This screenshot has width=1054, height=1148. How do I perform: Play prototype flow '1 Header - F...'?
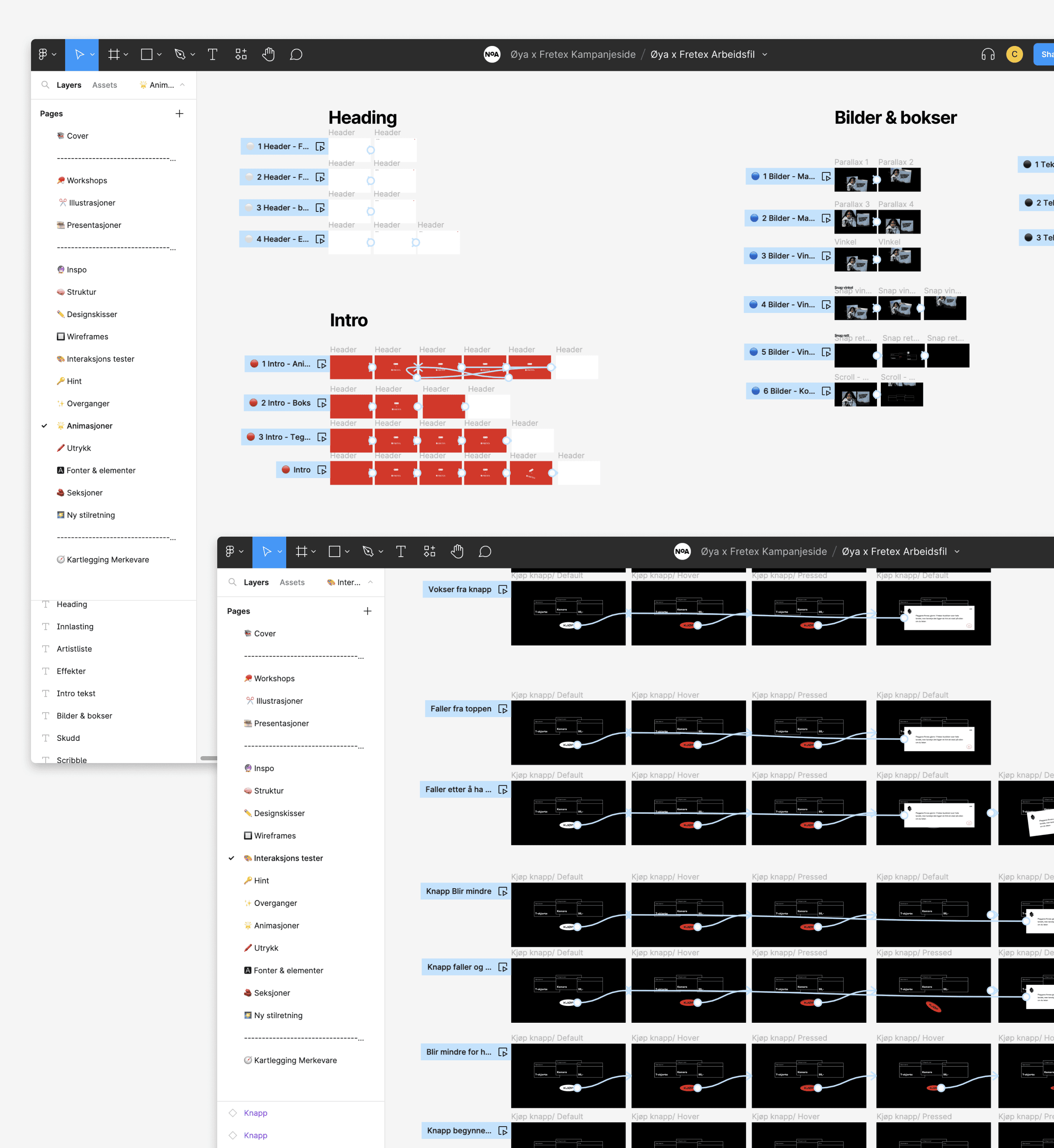click(x=321, y=147)
